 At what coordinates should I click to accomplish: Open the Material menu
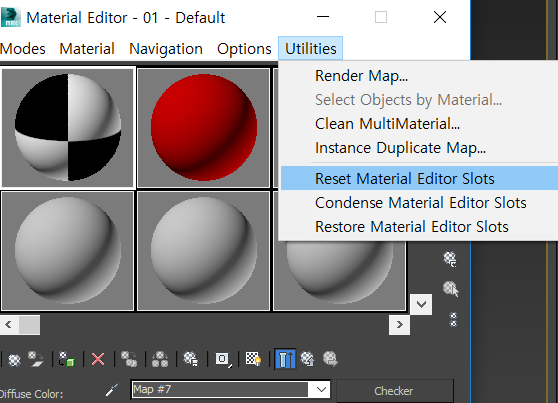point(87,49)
